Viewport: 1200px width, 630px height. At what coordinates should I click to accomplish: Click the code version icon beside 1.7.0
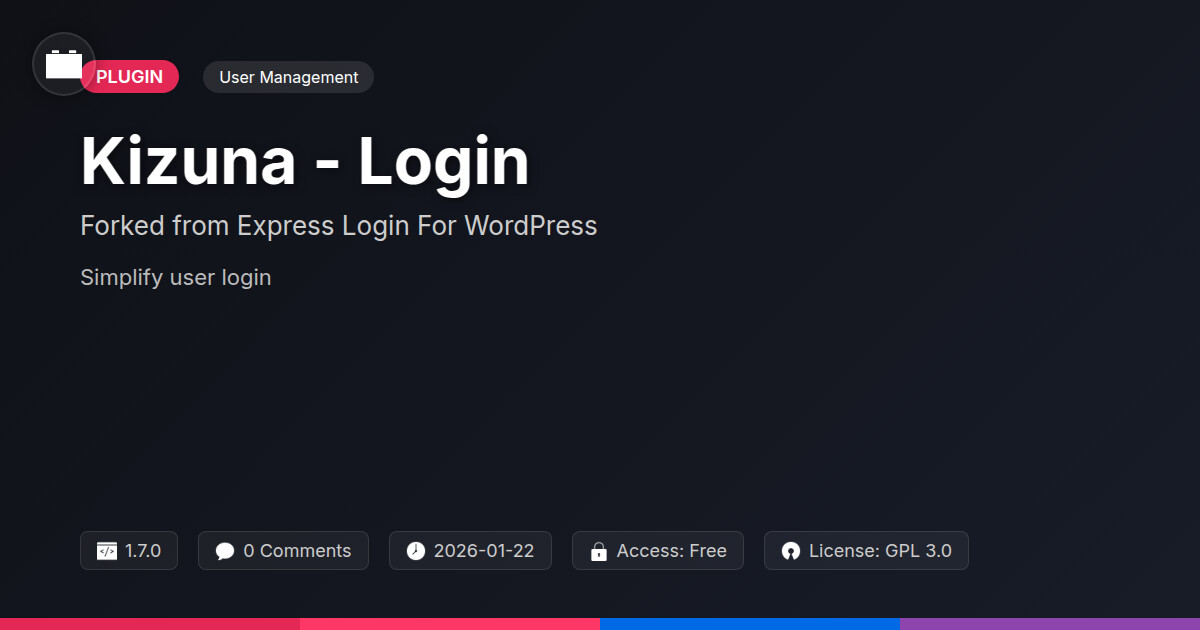point(107,551)
